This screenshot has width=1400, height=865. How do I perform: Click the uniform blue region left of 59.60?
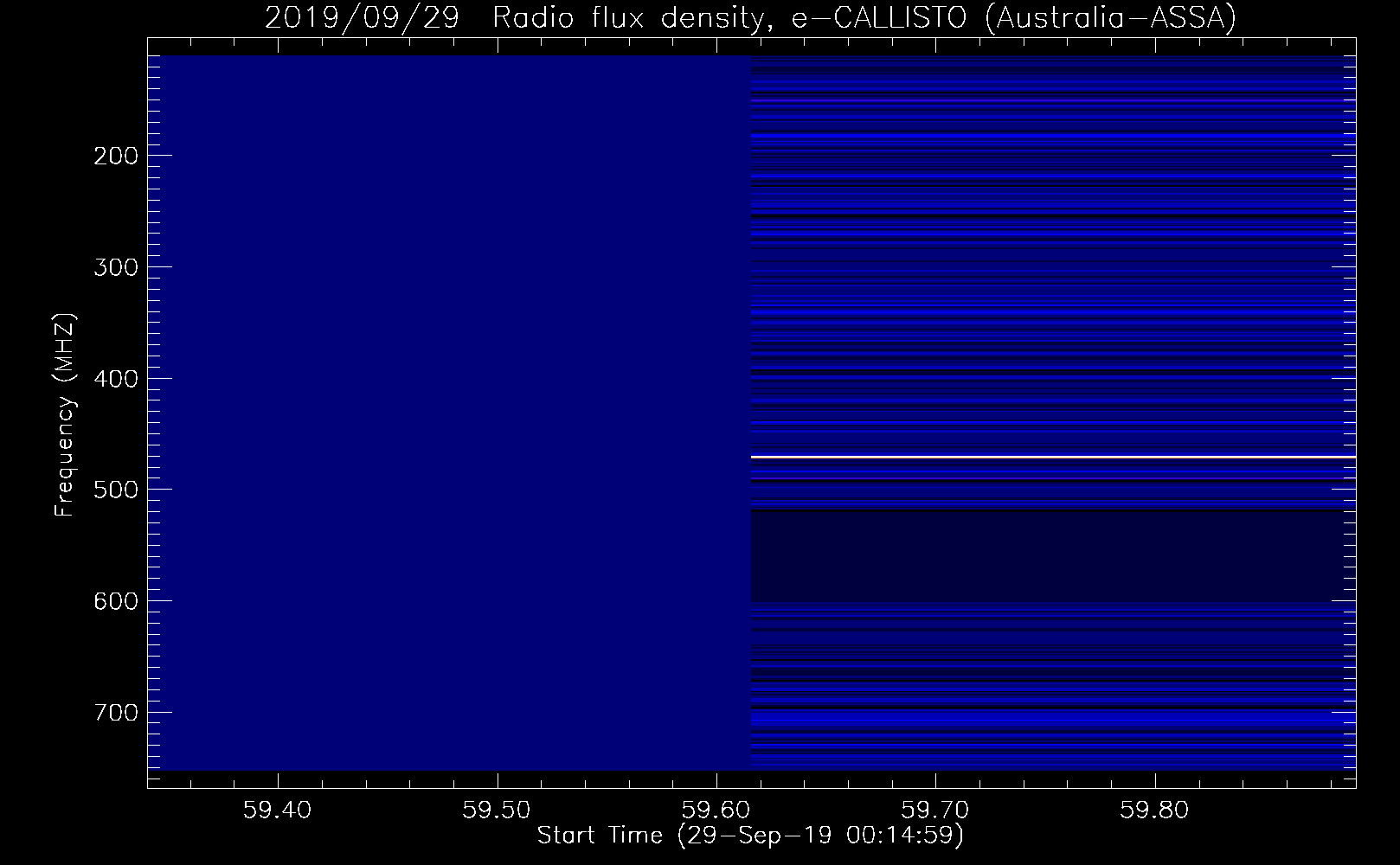[x=449, y=413]
